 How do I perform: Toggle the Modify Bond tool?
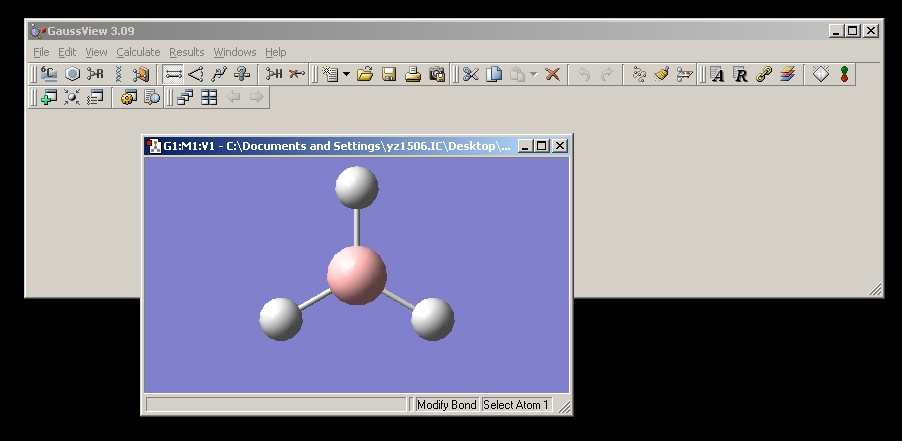pos(173,74)
